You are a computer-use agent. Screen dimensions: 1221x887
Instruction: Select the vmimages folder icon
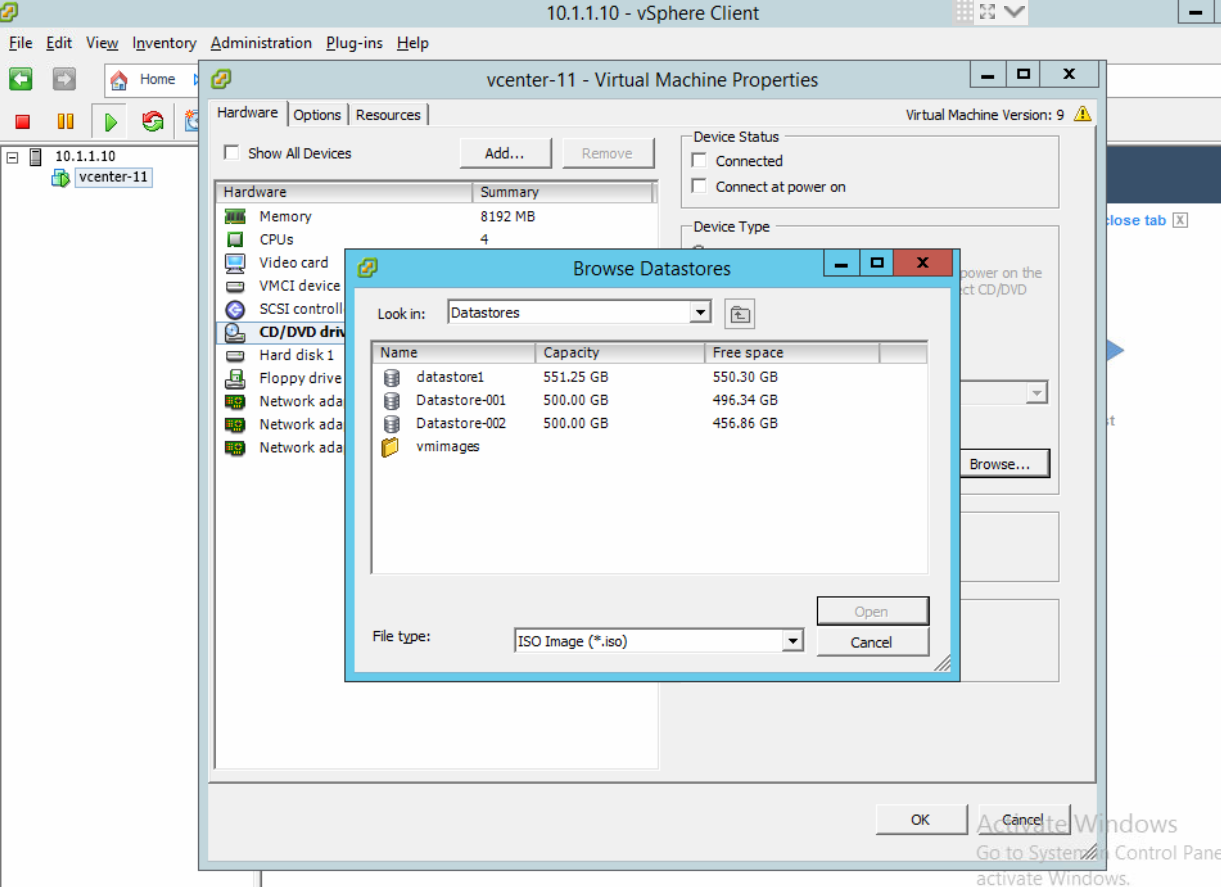391,447
